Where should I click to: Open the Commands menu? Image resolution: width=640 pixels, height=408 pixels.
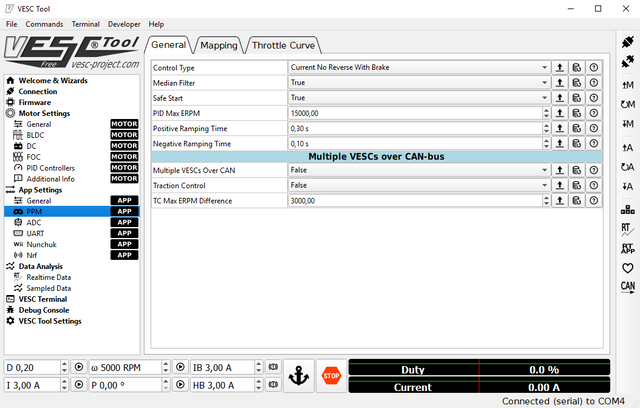tap(44, 24)
